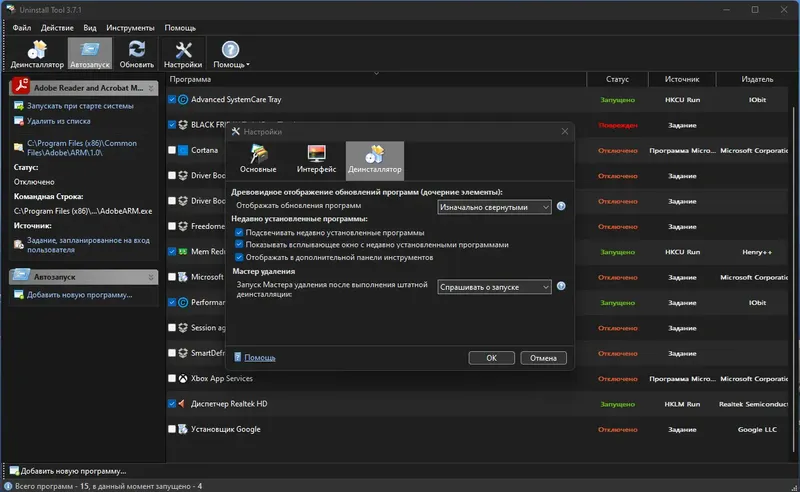Click the SmartDefrag task icon

(x=183, y=353)
